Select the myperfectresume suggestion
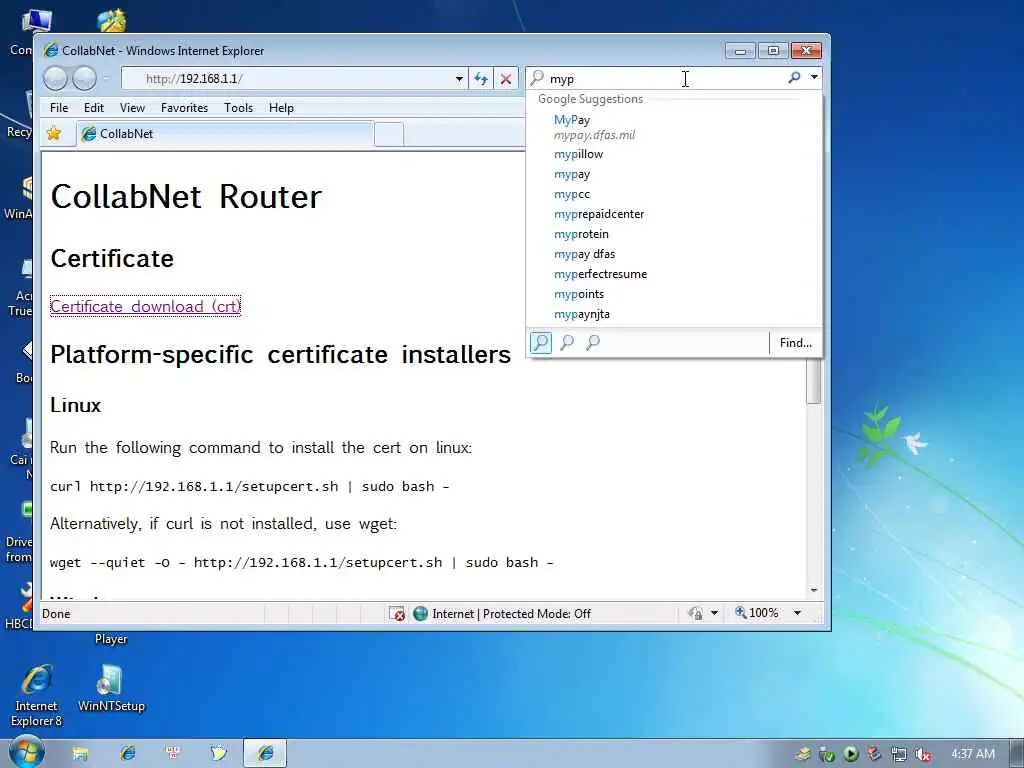The height and width of the screenshot is (768, 1024). (x=674, y=274)
